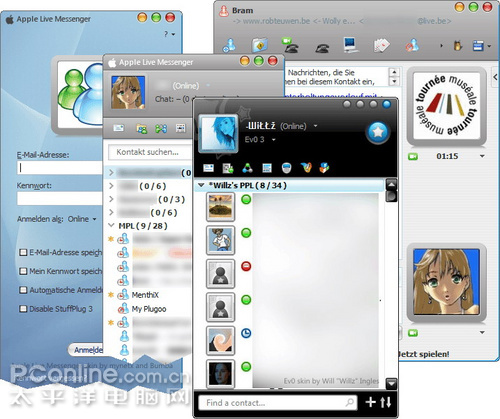The height and width of the screenshot is (419, 500).
Task: Open remote assistance computer icon in Bram window
Action: tap(350, 45)
